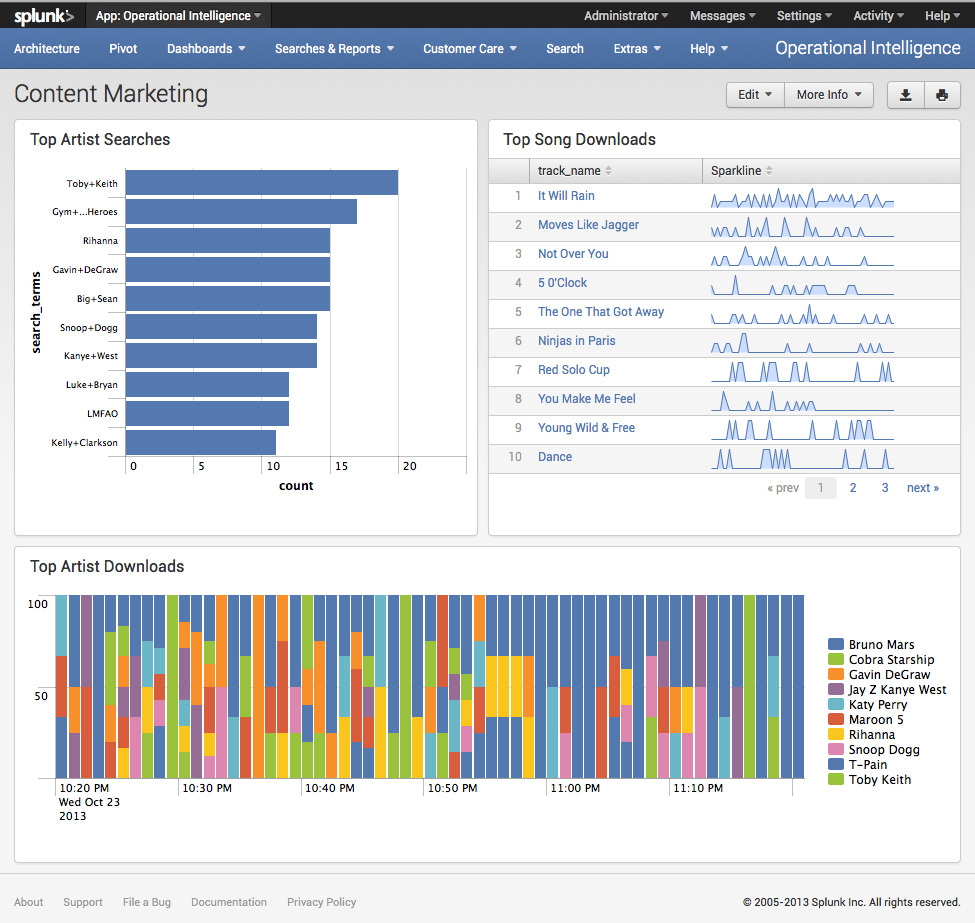Open the Search navigation item
Image resolution: width=975 pixels, height=923 pixels.
tap(565, 49)
